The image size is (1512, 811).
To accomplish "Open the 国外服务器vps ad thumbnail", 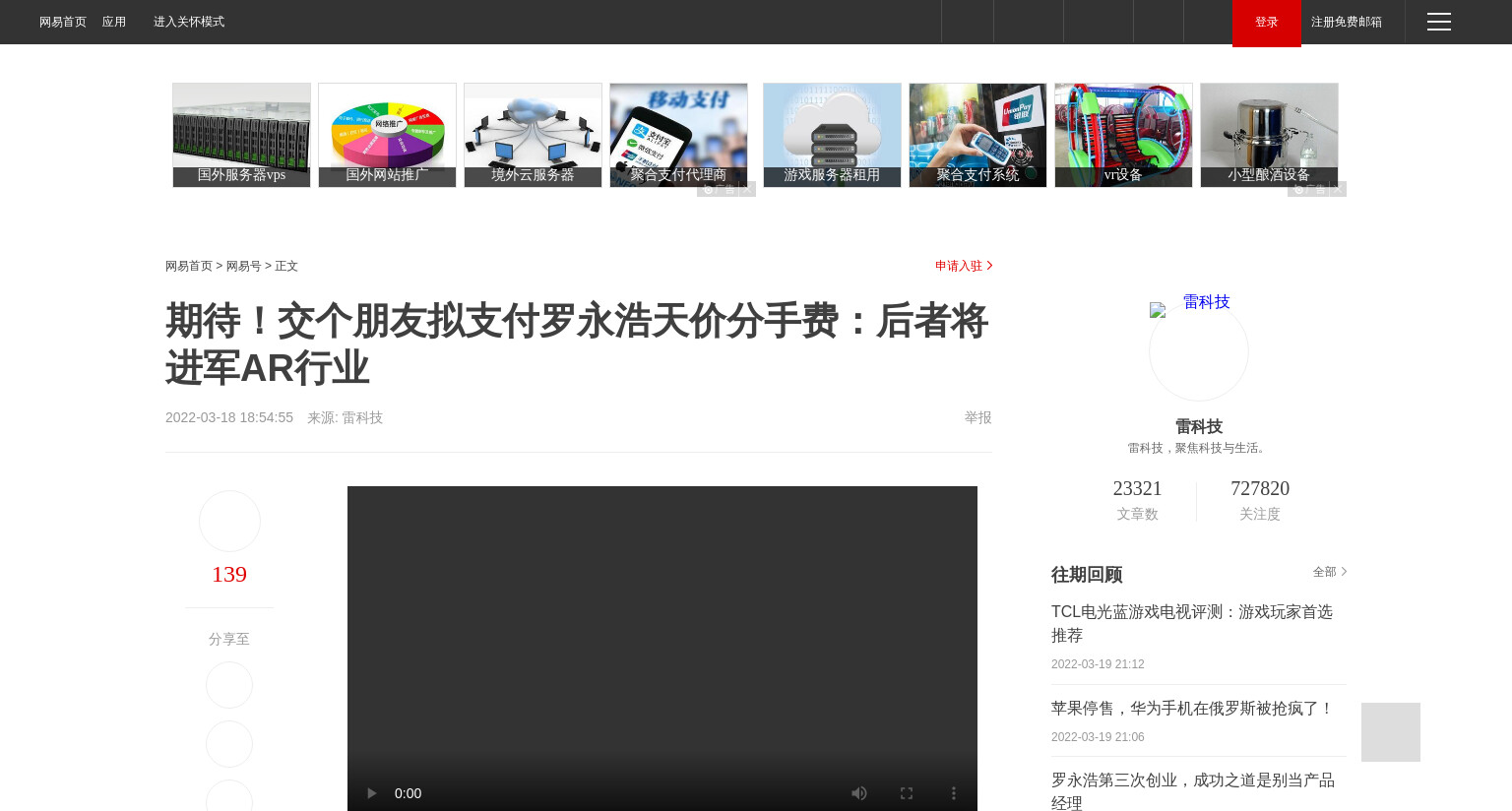I will click(241, 135).
